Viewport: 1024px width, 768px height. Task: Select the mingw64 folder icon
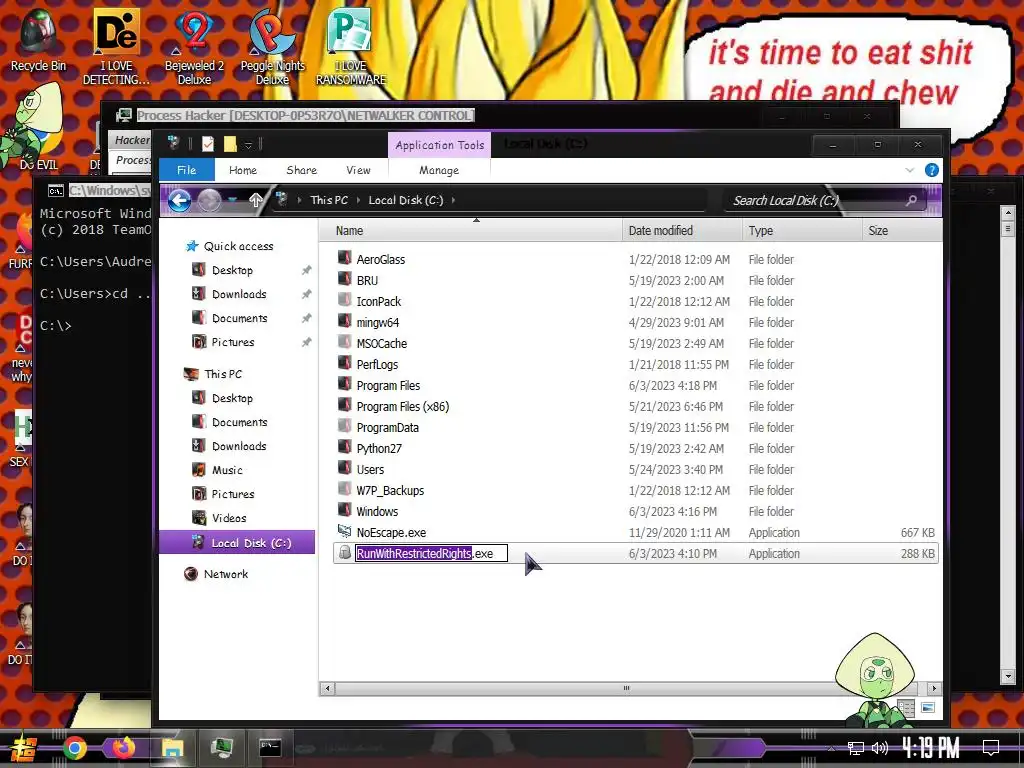point(344,321)
